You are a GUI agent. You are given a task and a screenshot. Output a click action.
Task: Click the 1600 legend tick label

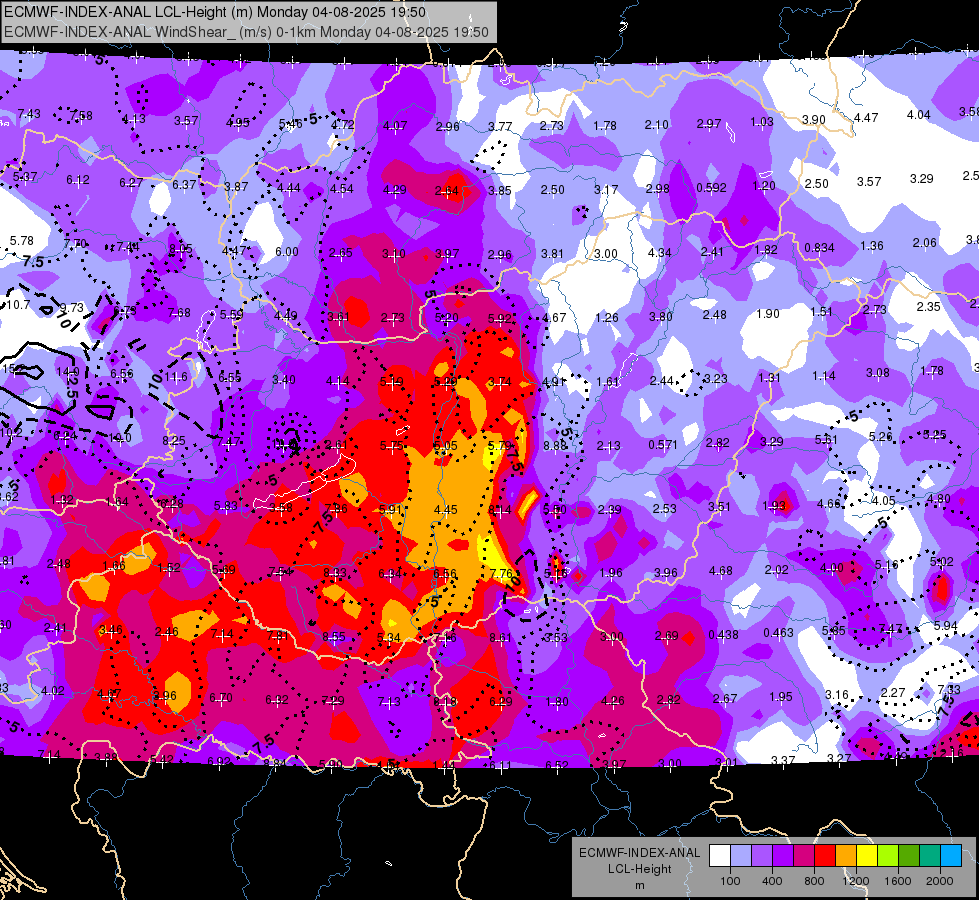[897, 881]
